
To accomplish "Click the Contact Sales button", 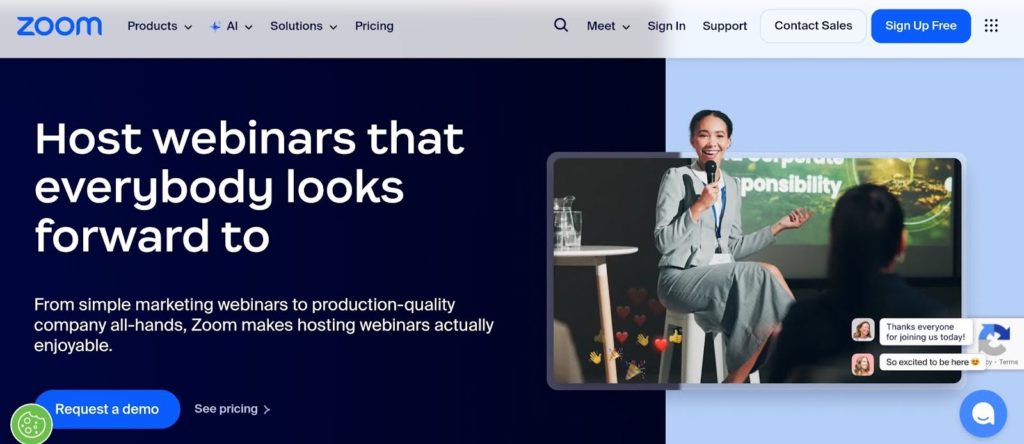I will 811,26.
